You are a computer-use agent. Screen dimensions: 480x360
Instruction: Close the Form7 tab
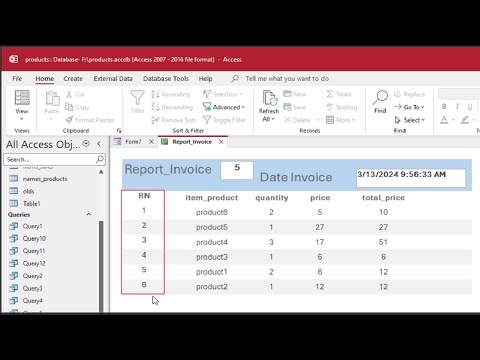[x=151, y=142]
